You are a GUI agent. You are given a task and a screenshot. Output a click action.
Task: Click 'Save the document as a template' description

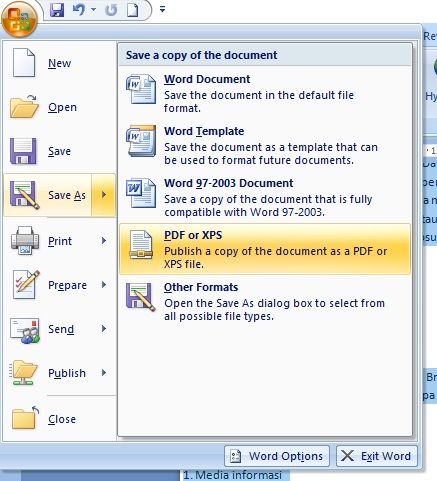click(271, 154)
